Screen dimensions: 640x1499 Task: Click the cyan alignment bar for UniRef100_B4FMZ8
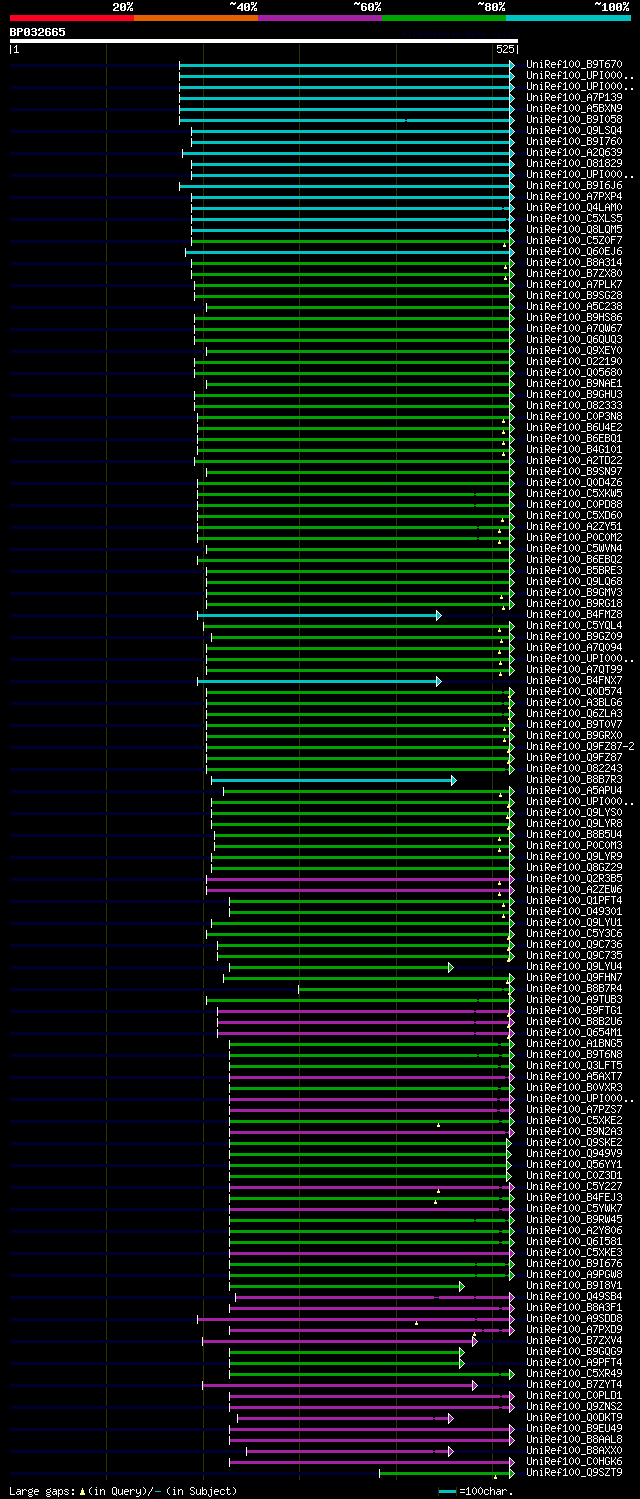pyautogui.click(x=319, y=615)
